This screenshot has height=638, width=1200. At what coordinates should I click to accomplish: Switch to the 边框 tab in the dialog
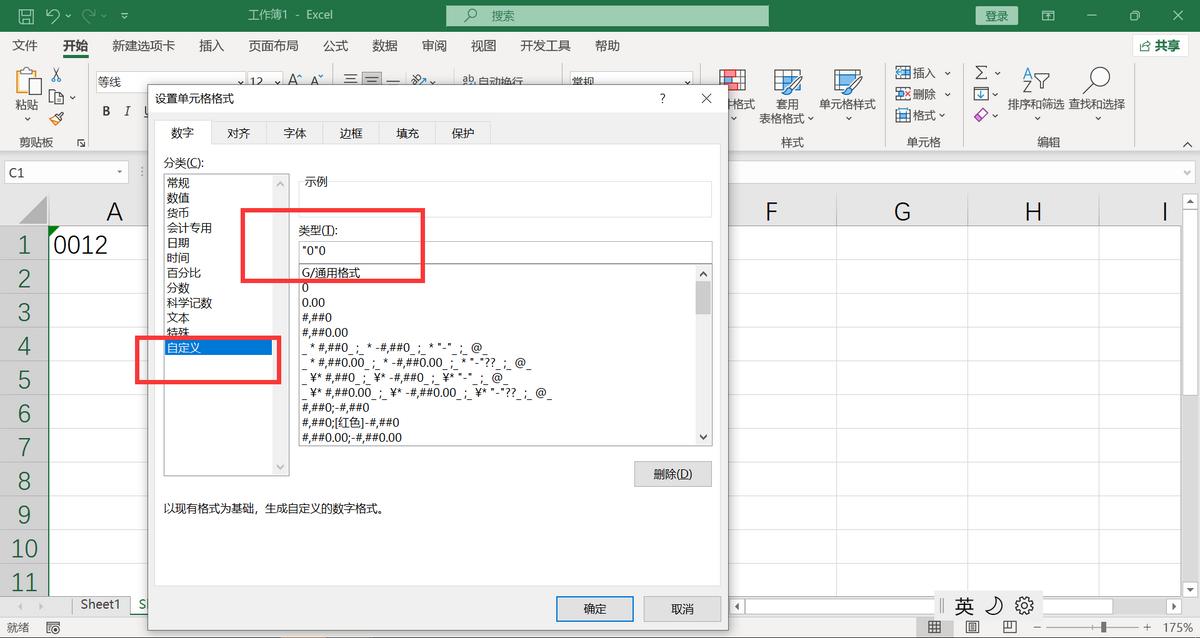[x=350, y=131]
